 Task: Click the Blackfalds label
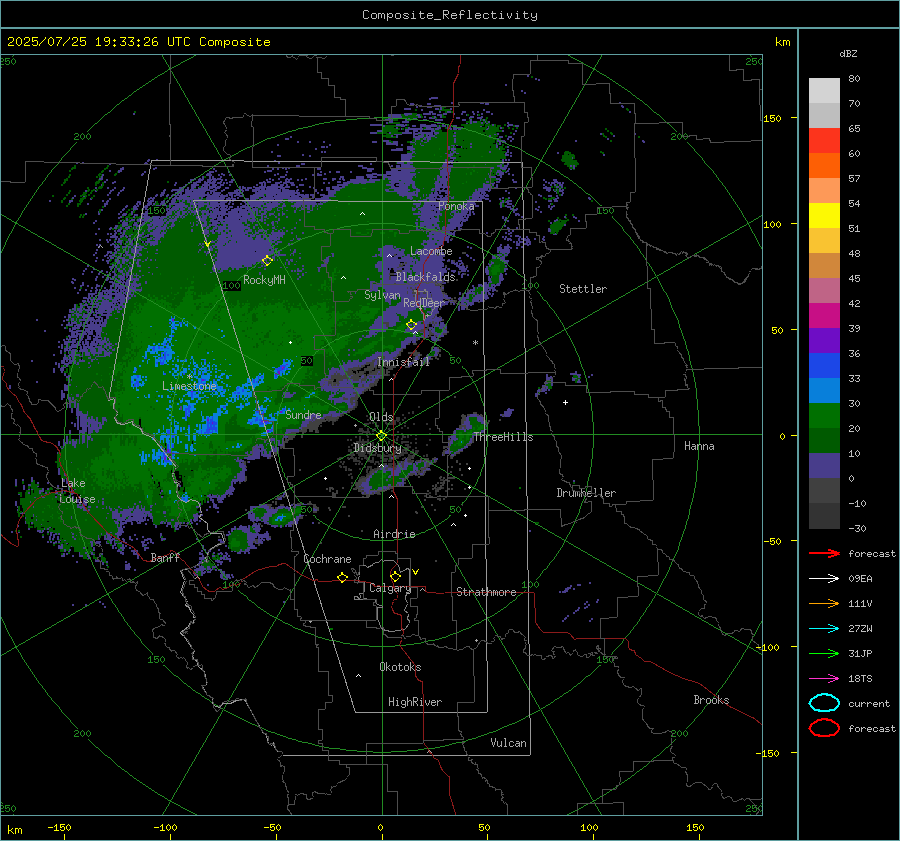[x=425, y=277]
